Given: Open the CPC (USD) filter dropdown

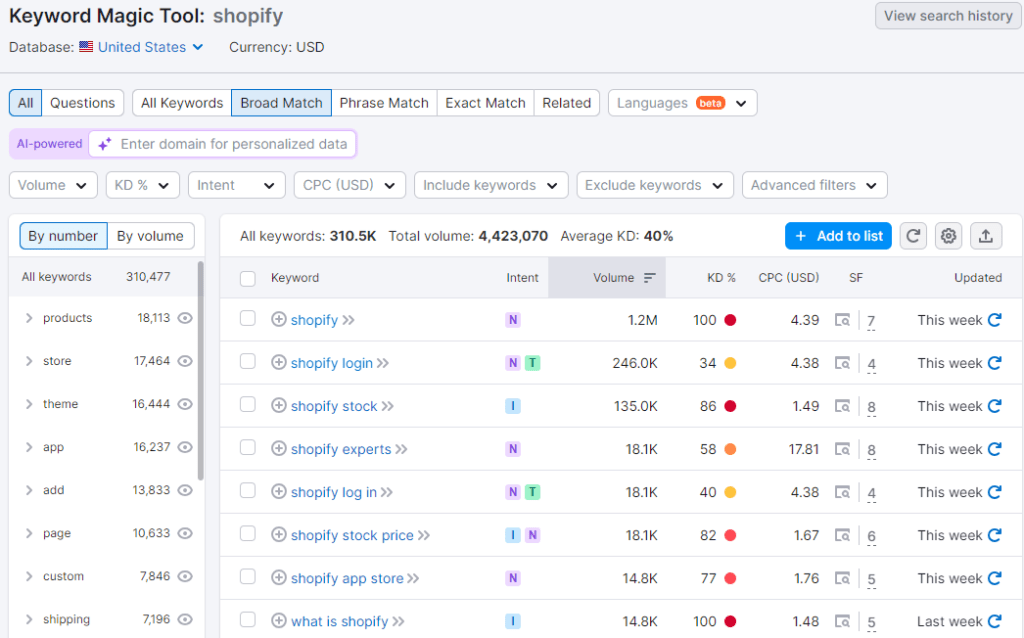Looking at the screenshot, I should (349, 185).
